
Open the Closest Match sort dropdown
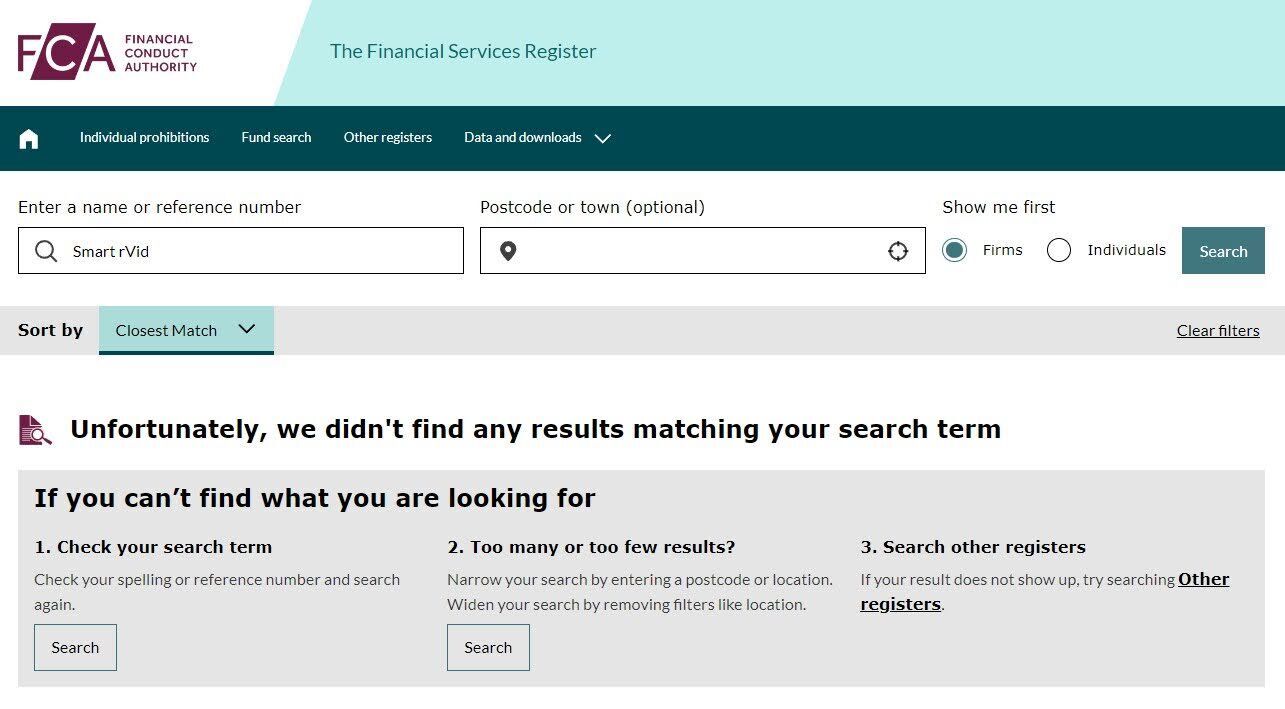186,330
